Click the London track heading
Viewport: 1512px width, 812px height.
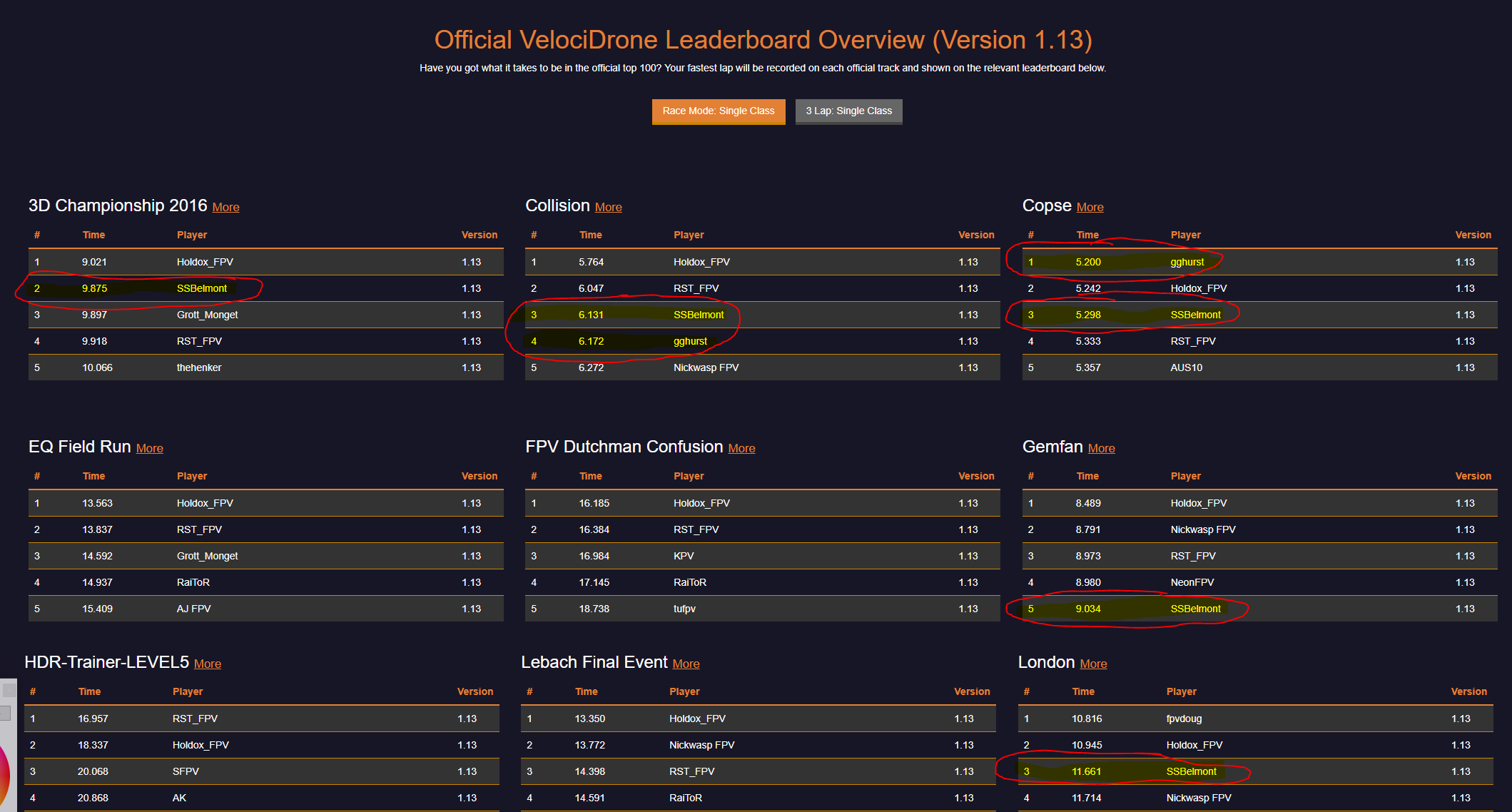pyautogui.click(x=1047, y=662)
